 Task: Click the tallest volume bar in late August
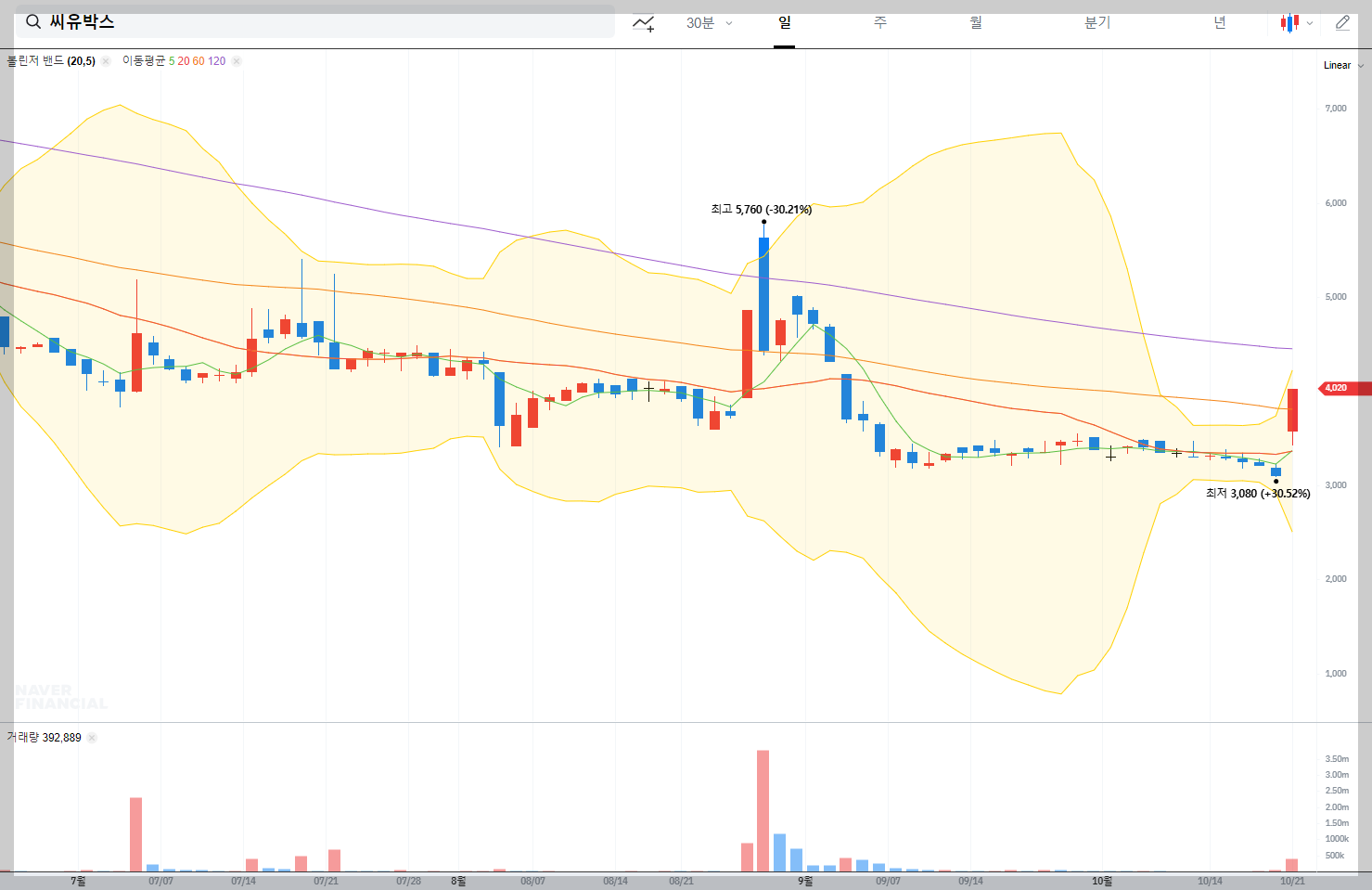pyautogui.click(x=763, y=810)
